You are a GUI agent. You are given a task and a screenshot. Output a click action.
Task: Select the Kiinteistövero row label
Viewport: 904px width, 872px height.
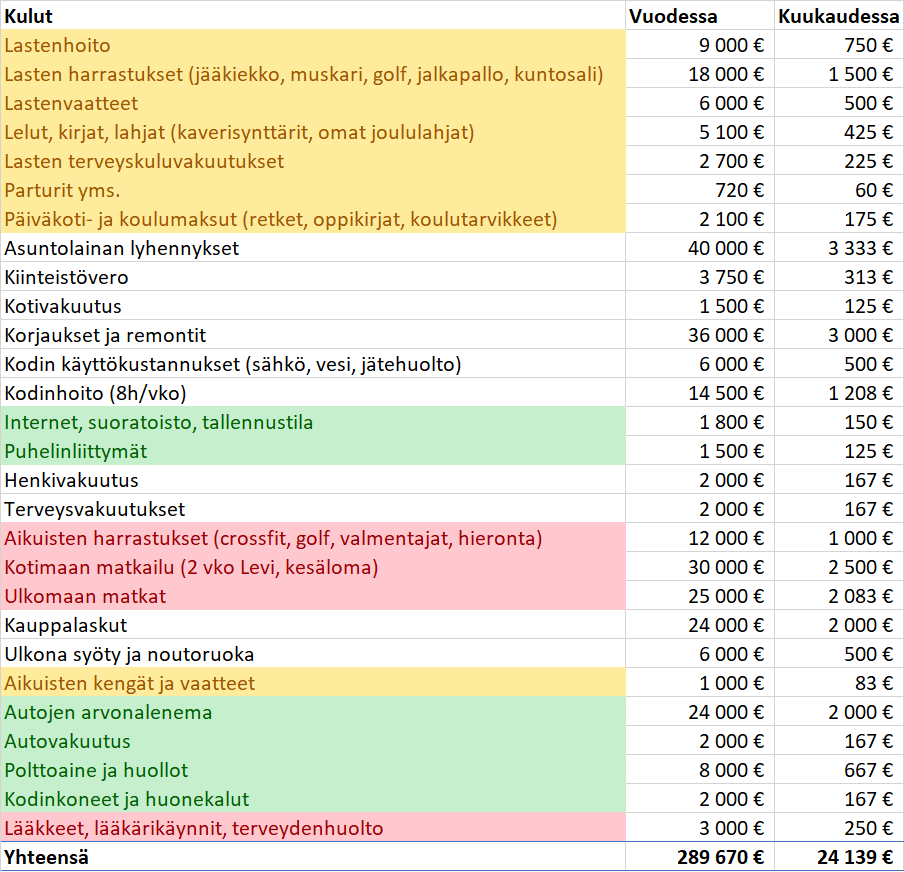(67, 277)
